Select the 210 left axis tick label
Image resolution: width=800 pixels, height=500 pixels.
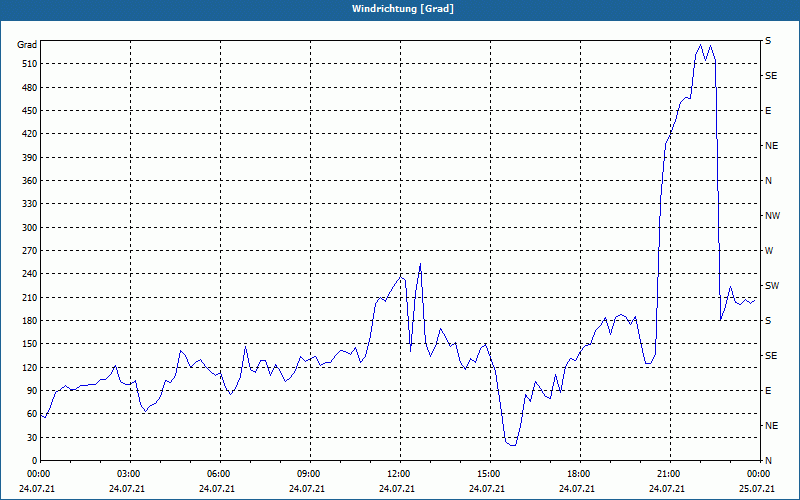tap(29, 297)
